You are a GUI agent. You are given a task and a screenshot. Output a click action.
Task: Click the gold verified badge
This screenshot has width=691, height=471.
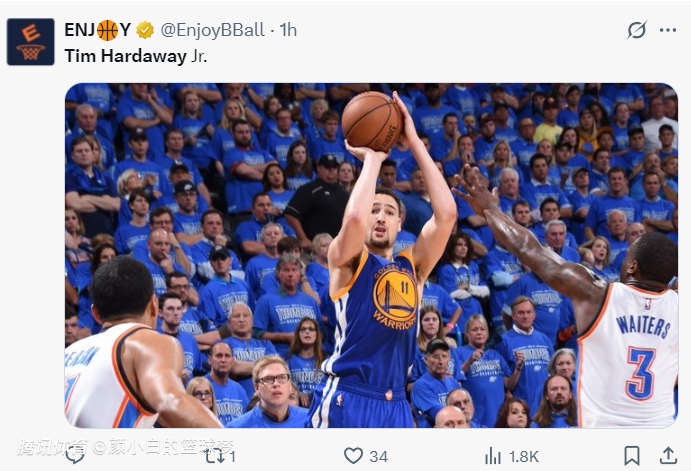coord(145,30)
